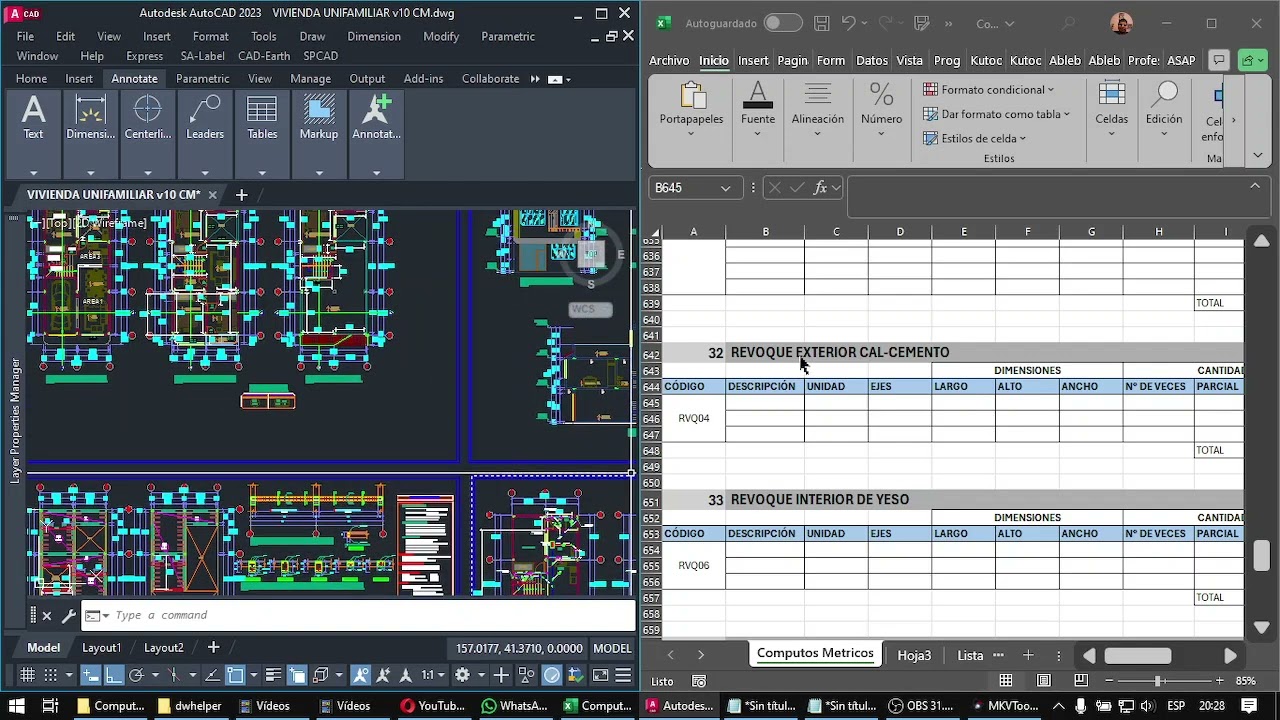
Task: Toggle AutoCAD snap mode
Action: pyautogui.click(x=50, y=676)
